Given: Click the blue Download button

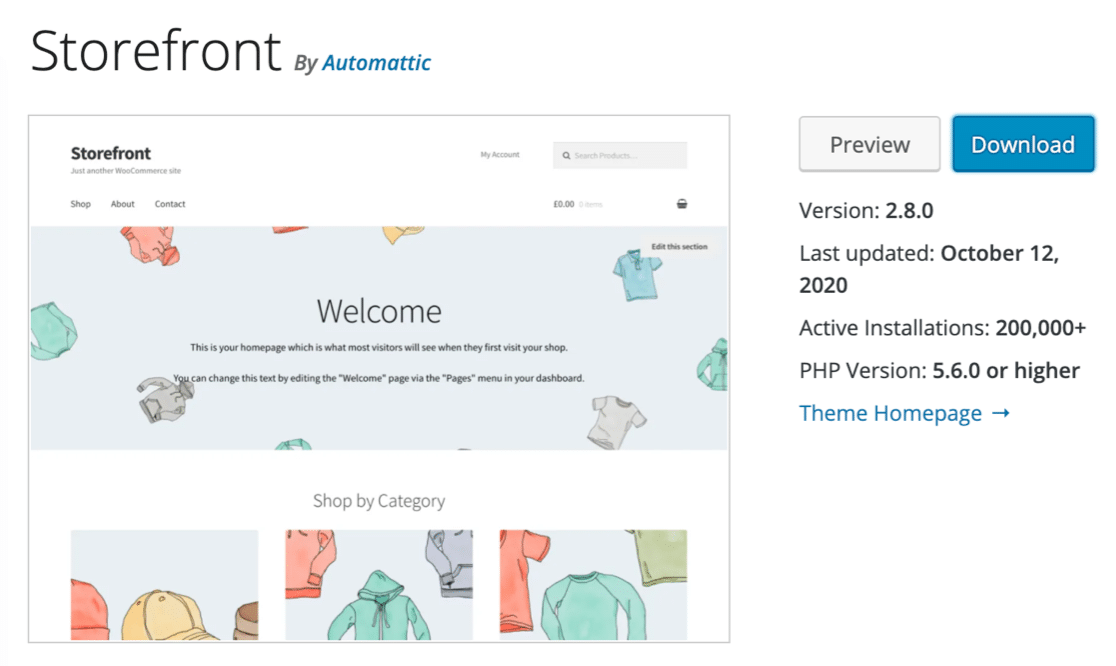Looking at the screenshot, I should [1023, 144].
